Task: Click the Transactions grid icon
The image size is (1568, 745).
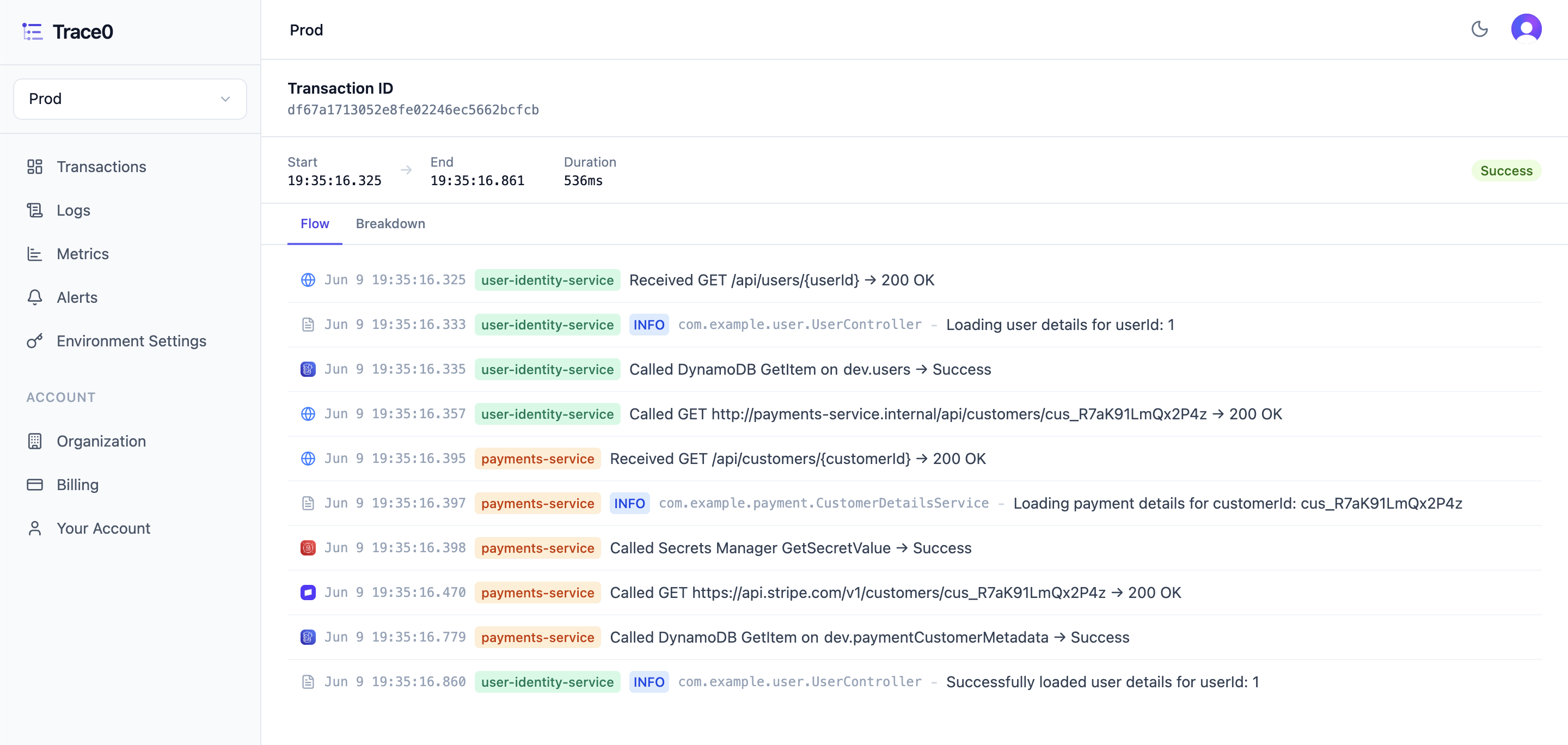Action: coord(35,167)
